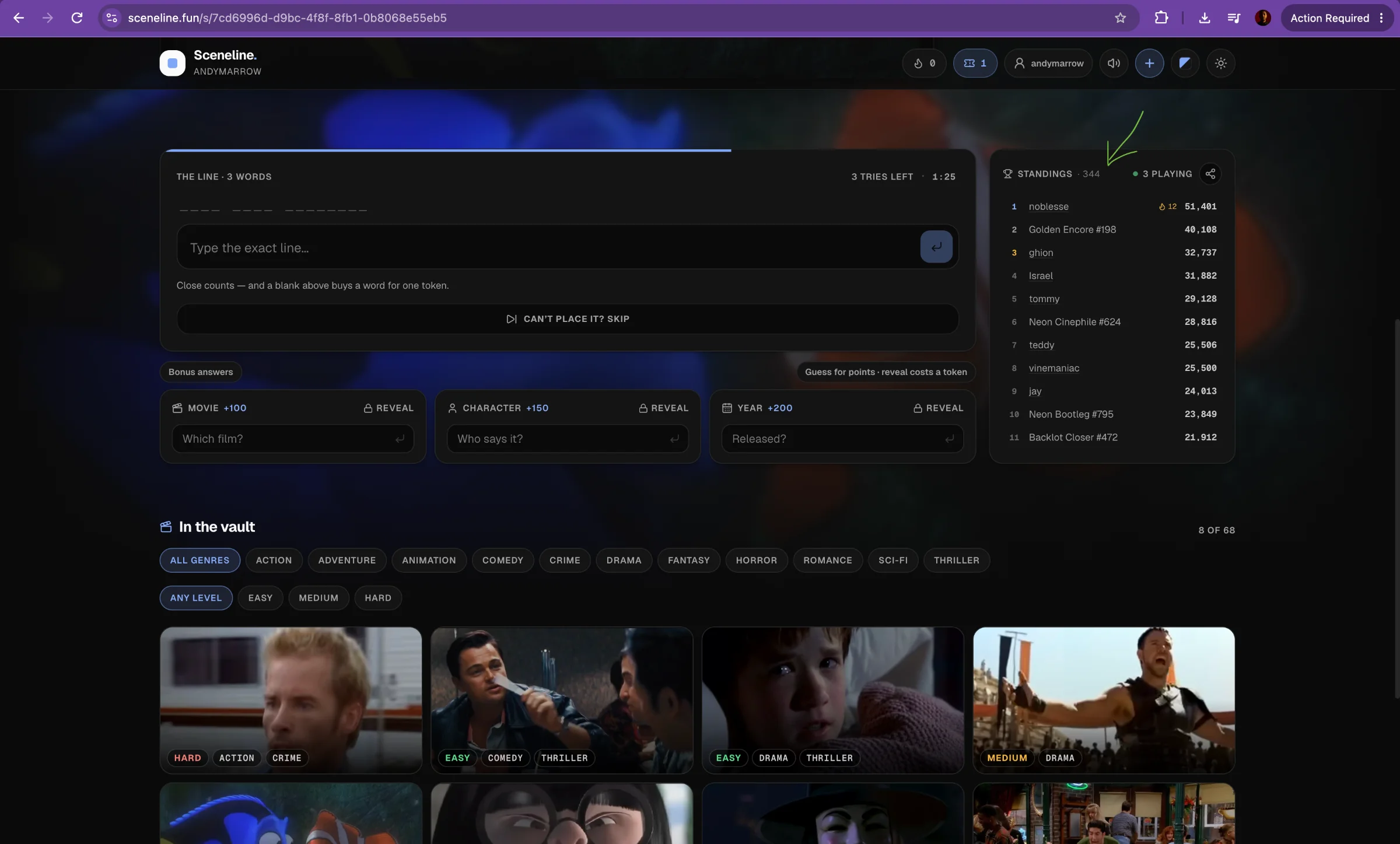Open browser downloads icon
This screenshot has width=1400, height=844.
(x=1205, y=18)
